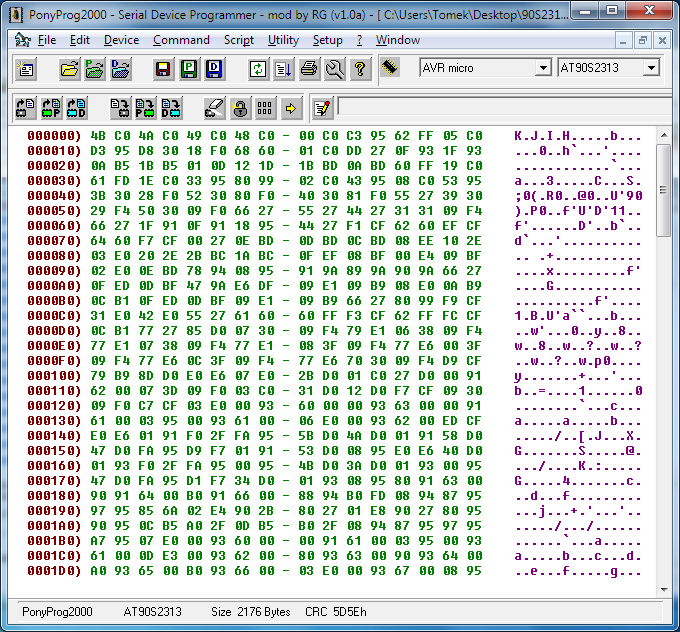The image size is (680, 632).
Task: Click the Reload files icon
Action: point(258,69)
